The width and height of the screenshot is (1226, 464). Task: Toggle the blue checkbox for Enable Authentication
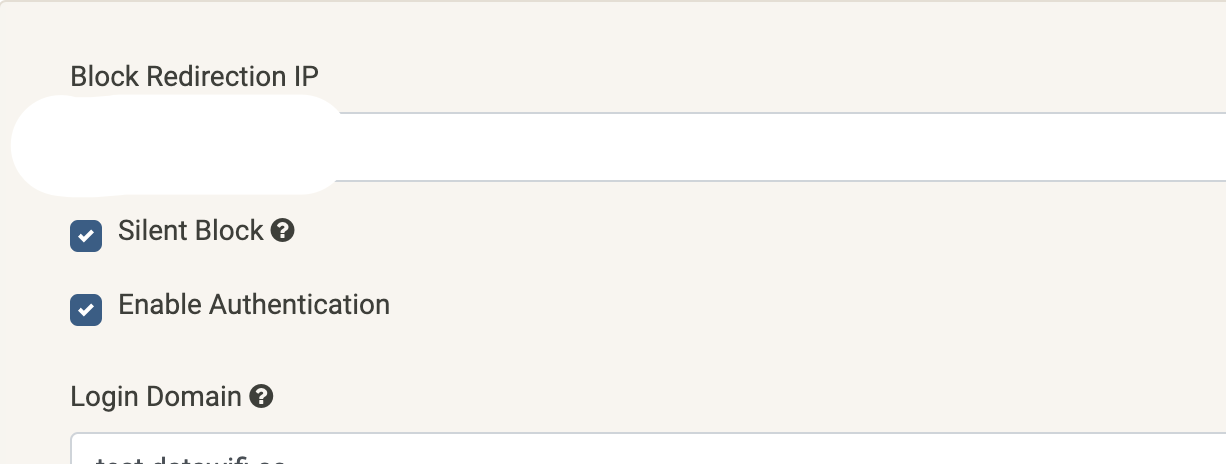[x=86, y=310]
